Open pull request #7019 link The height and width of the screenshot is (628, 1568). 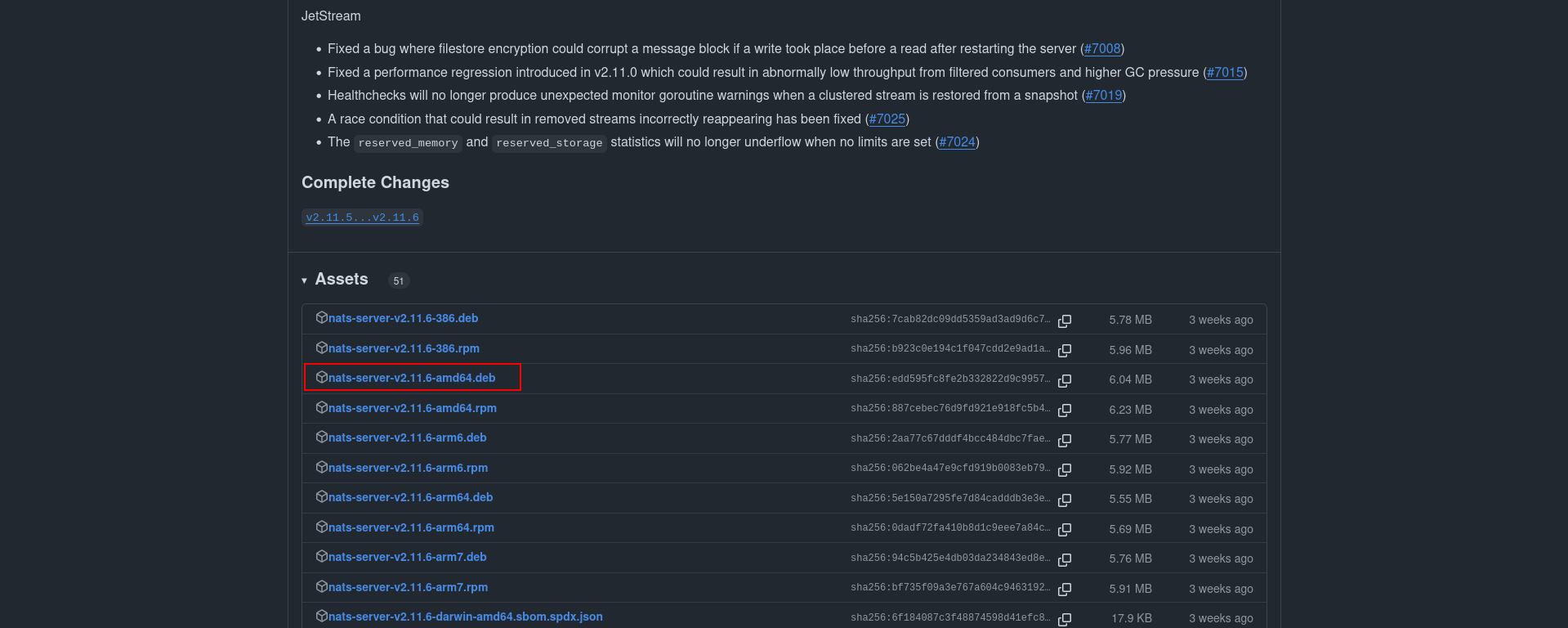tap(1104, 96)
